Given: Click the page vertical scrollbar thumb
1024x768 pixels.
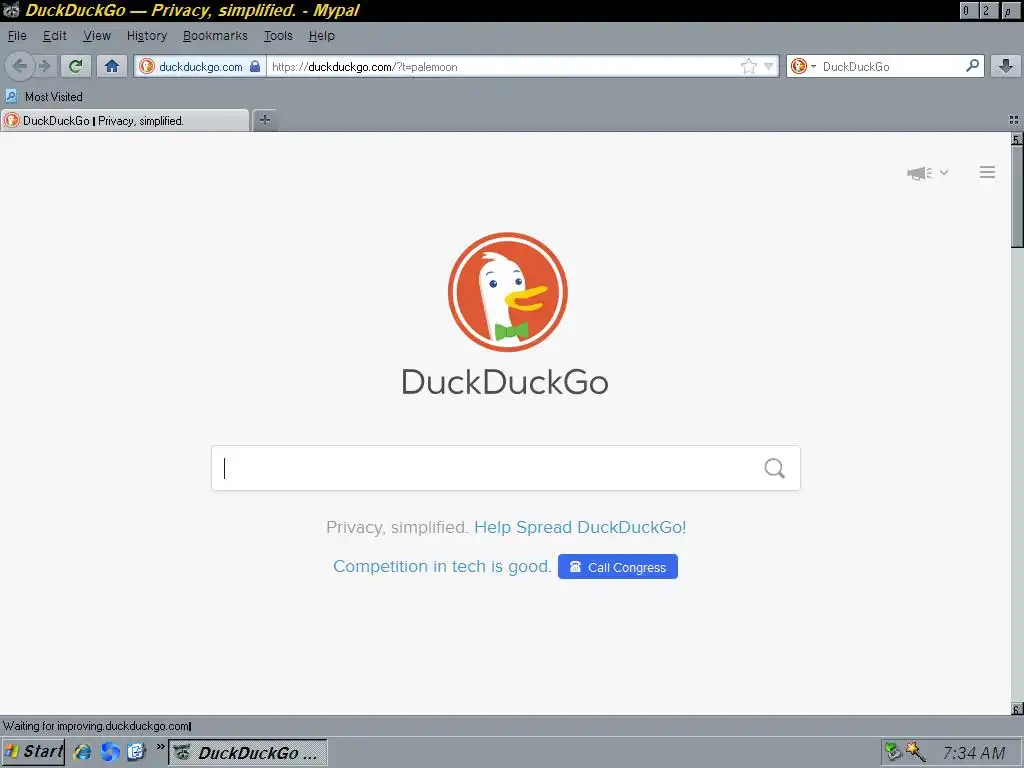Looking at the screenshot, I should coord(1017,196).
